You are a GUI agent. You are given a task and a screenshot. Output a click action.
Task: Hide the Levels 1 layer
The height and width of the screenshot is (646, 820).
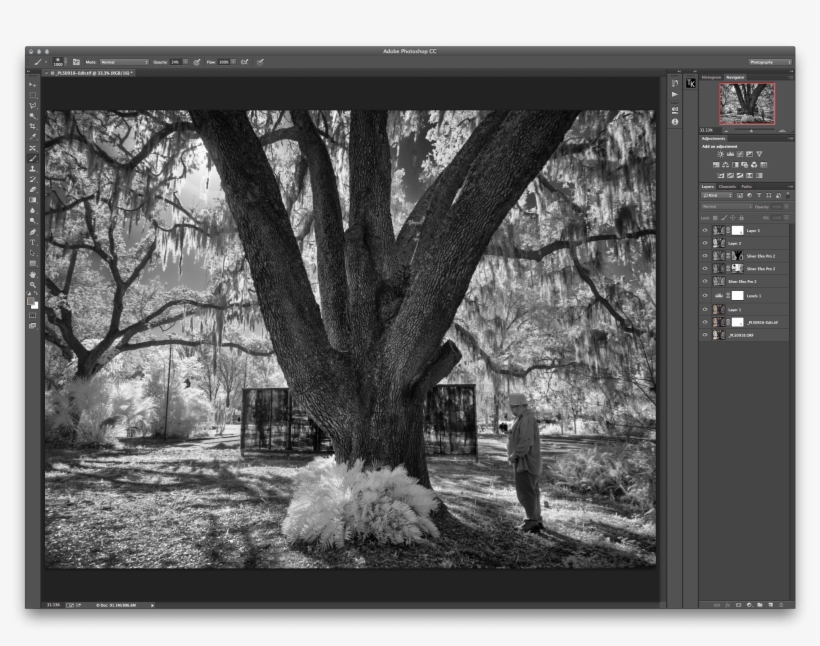(x=705, y=296)
